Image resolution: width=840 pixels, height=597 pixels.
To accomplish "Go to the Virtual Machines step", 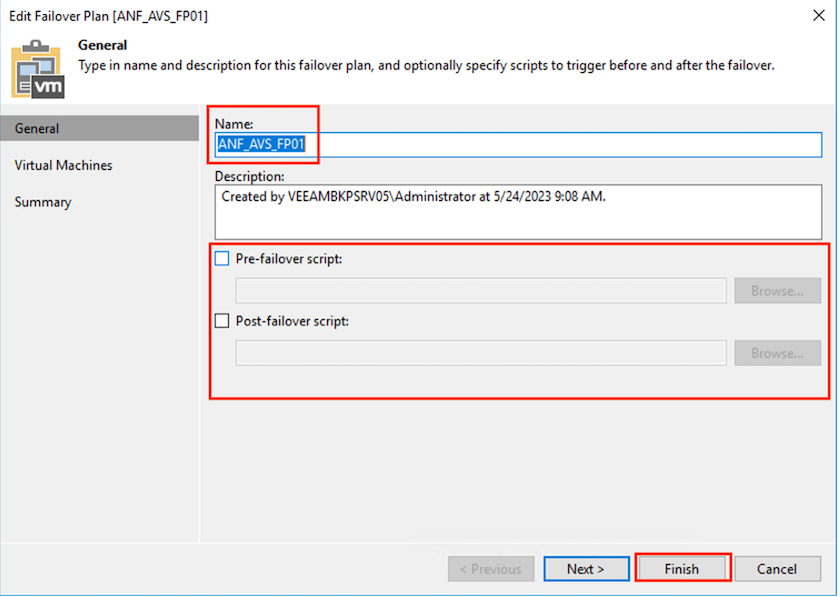I will (x=63, y=165).
